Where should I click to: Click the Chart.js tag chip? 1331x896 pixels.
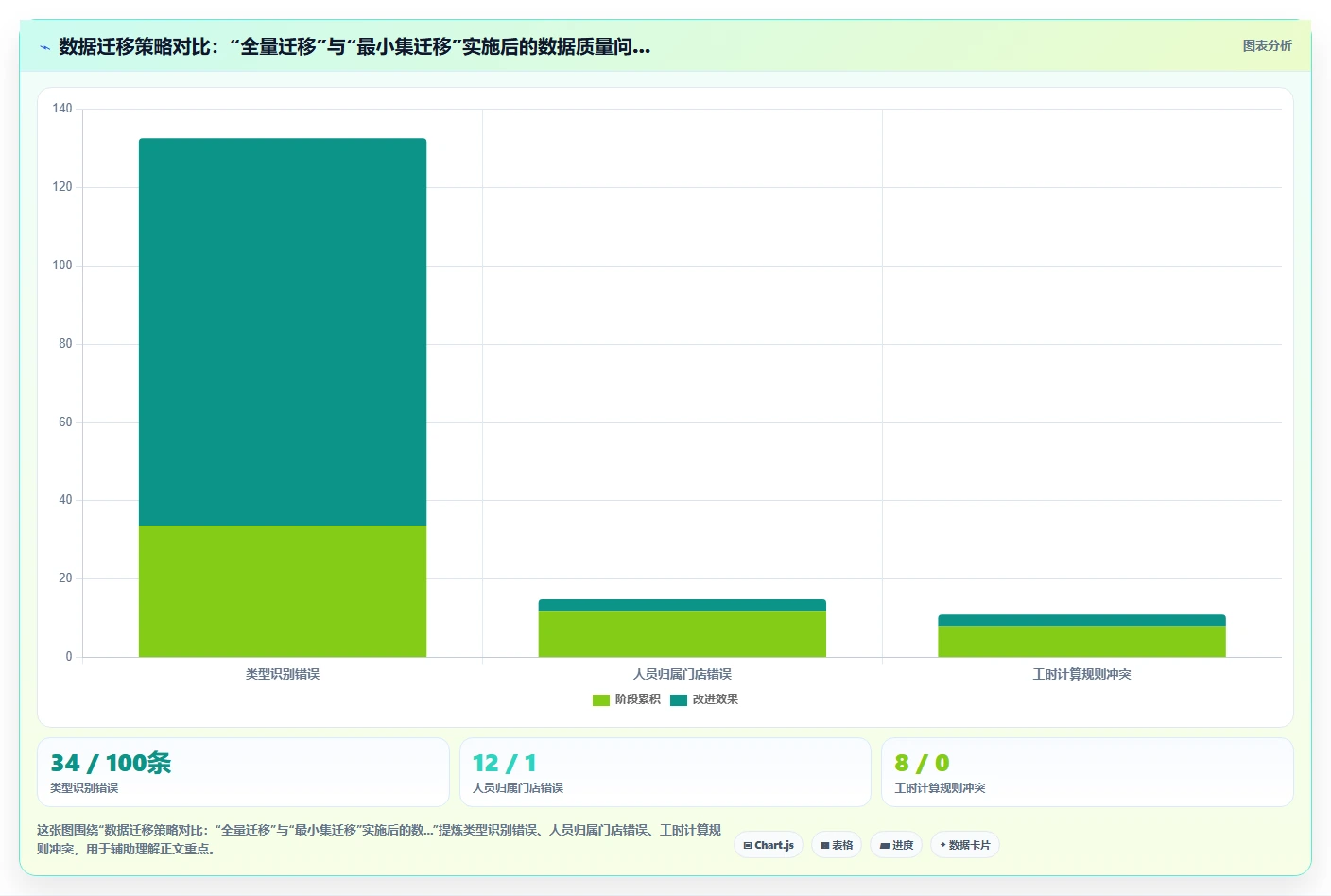click(769, 845)
